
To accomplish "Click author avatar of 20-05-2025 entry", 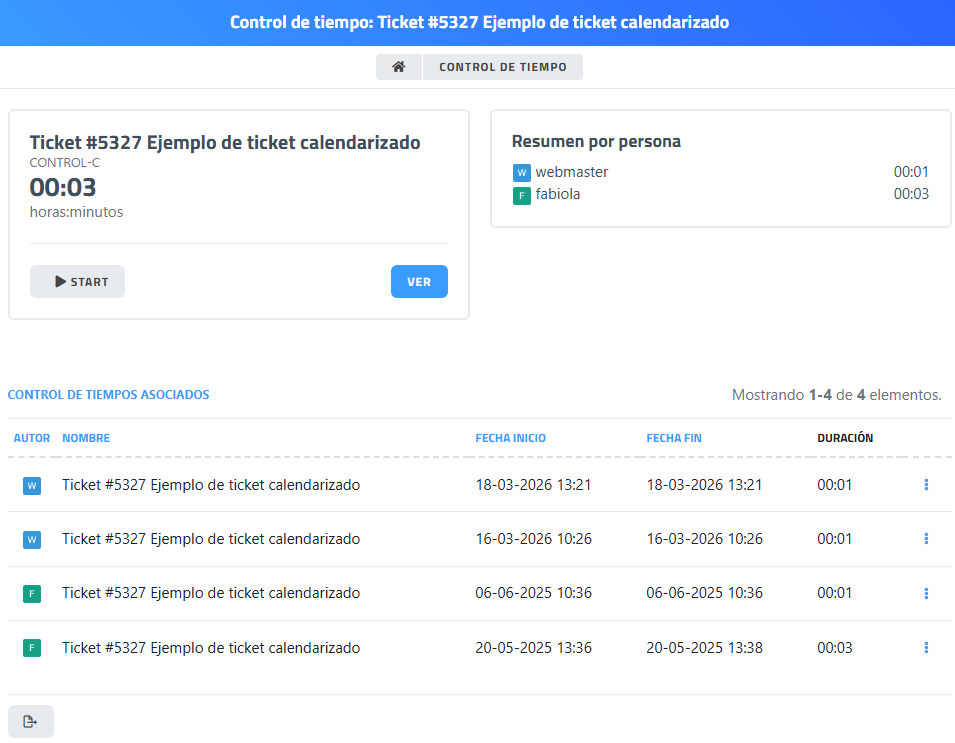I will (x=32, y=648).
